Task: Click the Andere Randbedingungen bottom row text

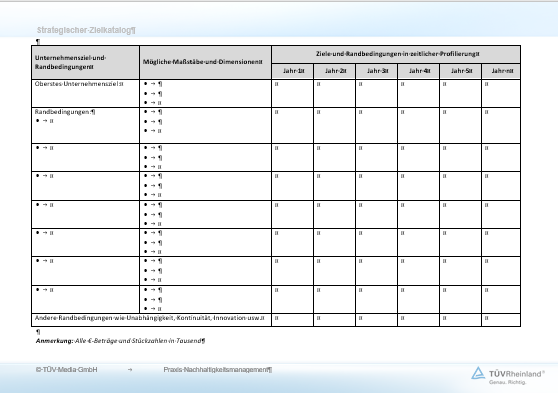Action: [149, 318]
